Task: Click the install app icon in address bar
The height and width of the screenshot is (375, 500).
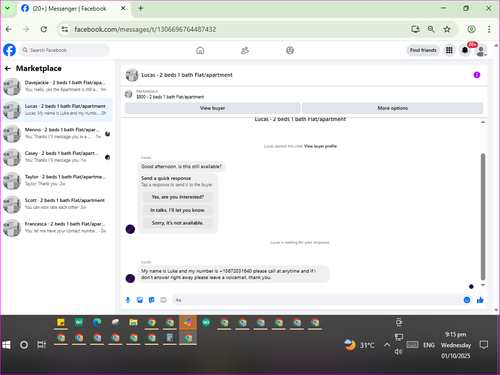Action: (x=415, y=29)
